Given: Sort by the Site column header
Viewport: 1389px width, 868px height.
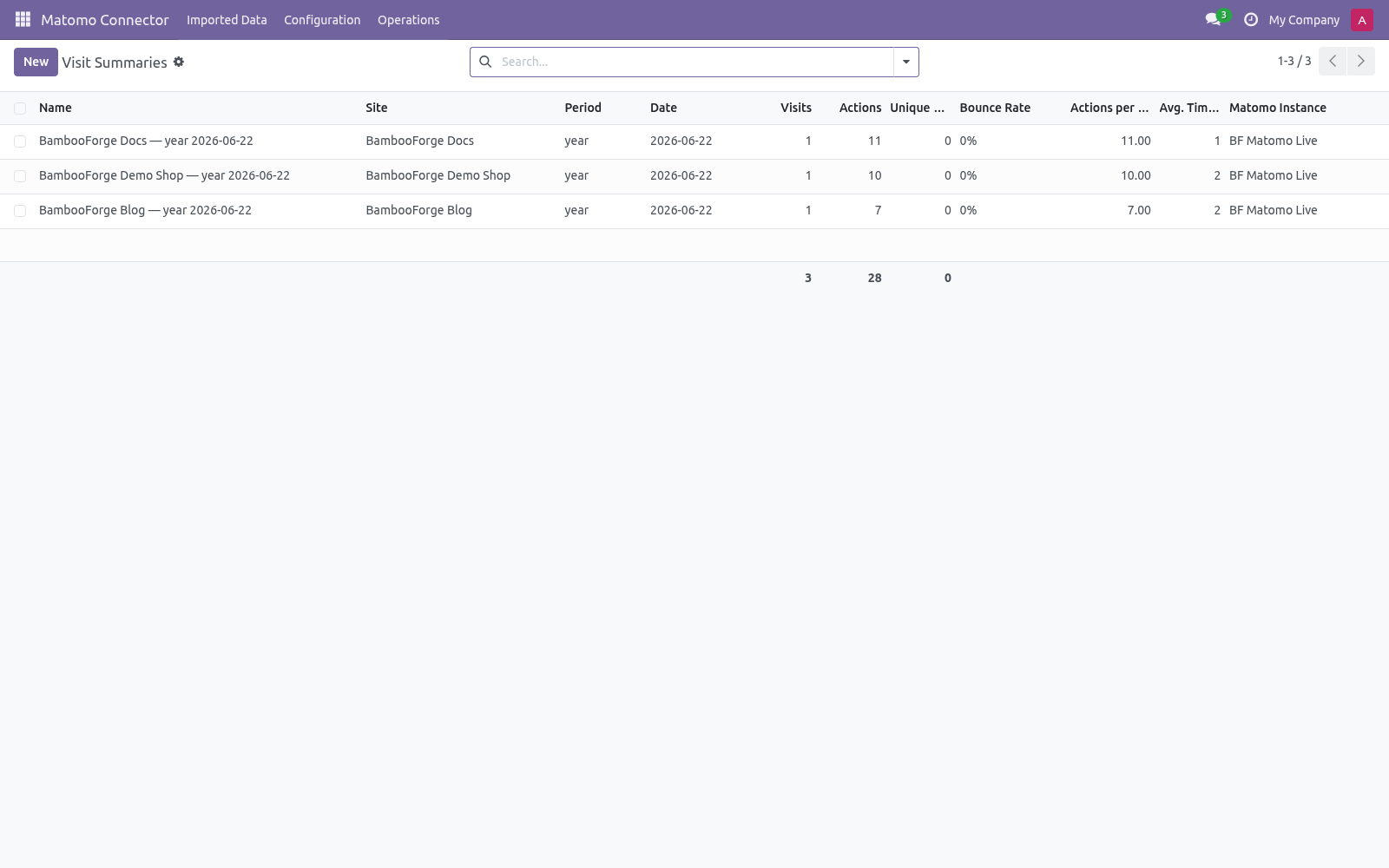Looking at the screenshot, I should pyautogui.click(x=377, y=108).
